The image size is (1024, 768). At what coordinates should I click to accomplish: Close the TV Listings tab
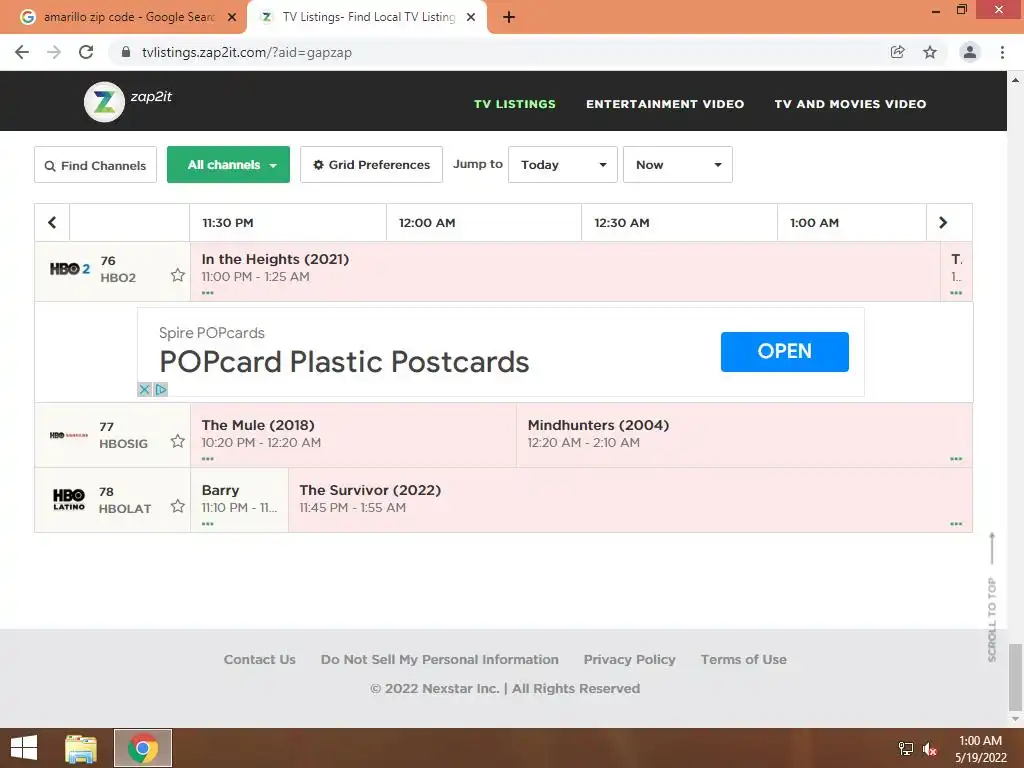pyautogui.click(x=471, y=18)
